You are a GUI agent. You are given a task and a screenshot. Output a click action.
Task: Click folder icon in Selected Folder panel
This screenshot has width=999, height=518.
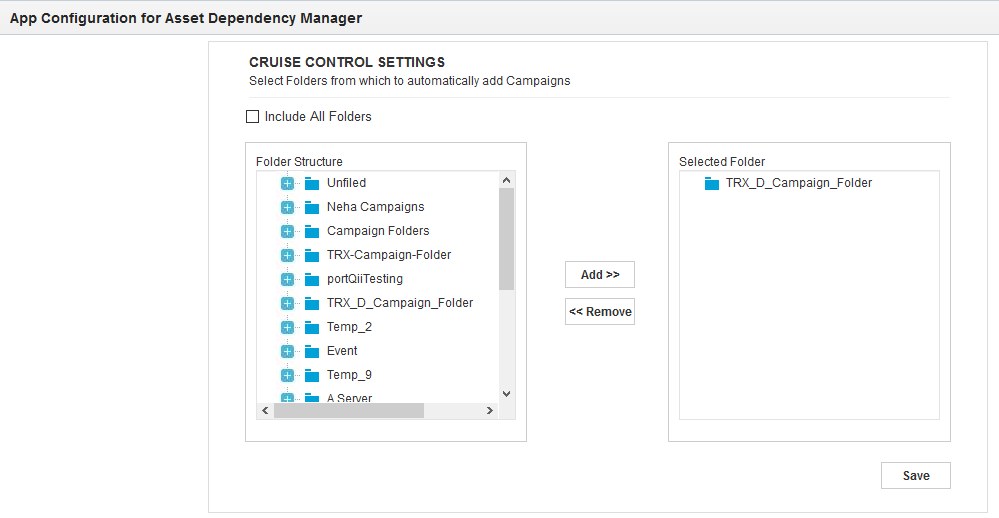(x=712, y=184)
